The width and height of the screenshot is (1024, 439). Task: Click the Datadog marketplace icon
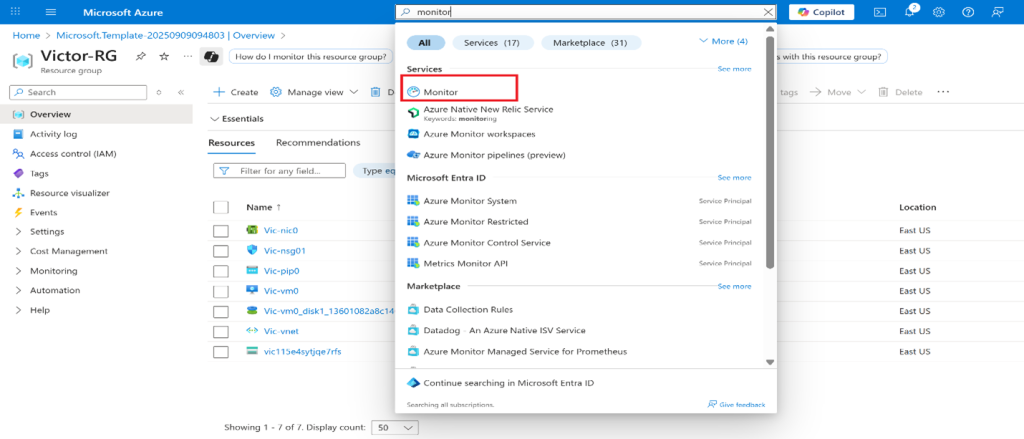[x=413, y=331]
